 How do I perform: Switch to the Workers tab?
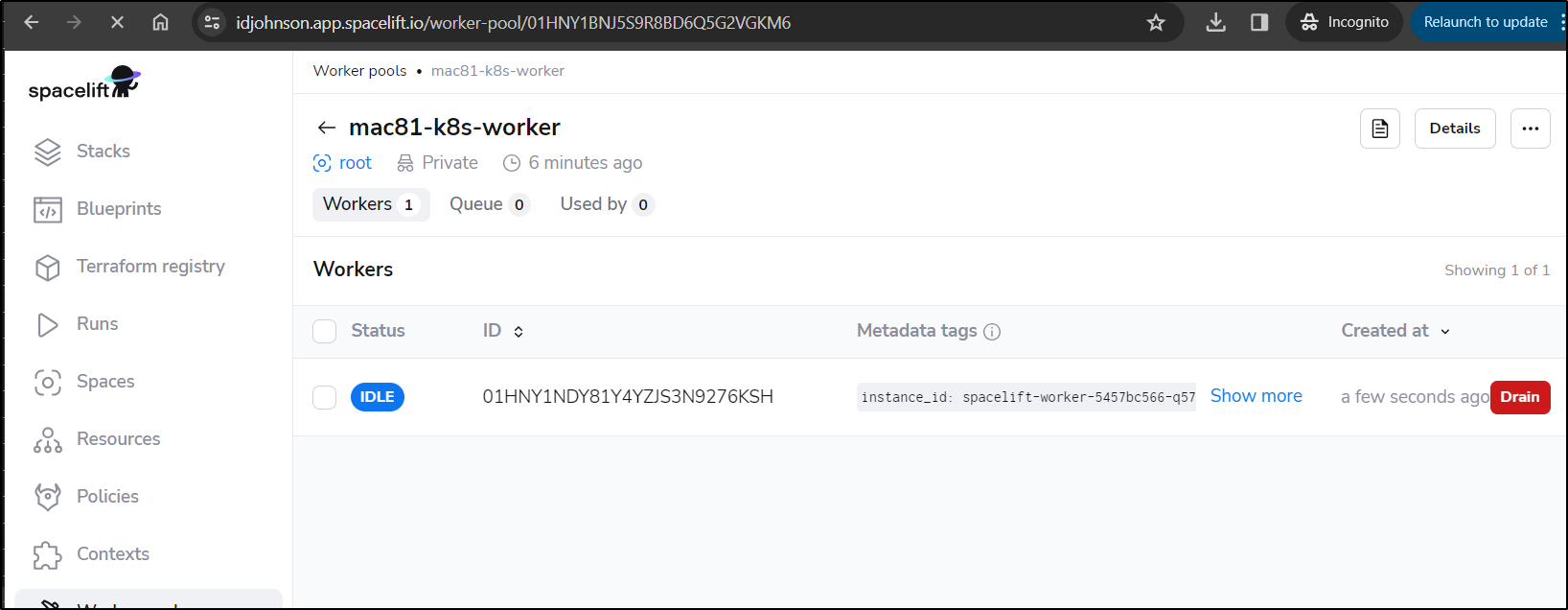coord(371,204)
